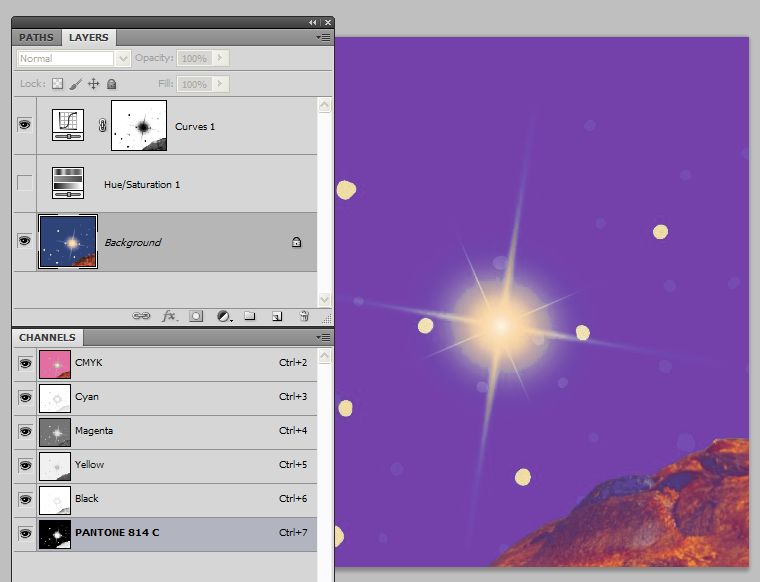The height and width of the screenshot is (582, 760).
Task: Add a layer mask
Action: tap(196, 316)
